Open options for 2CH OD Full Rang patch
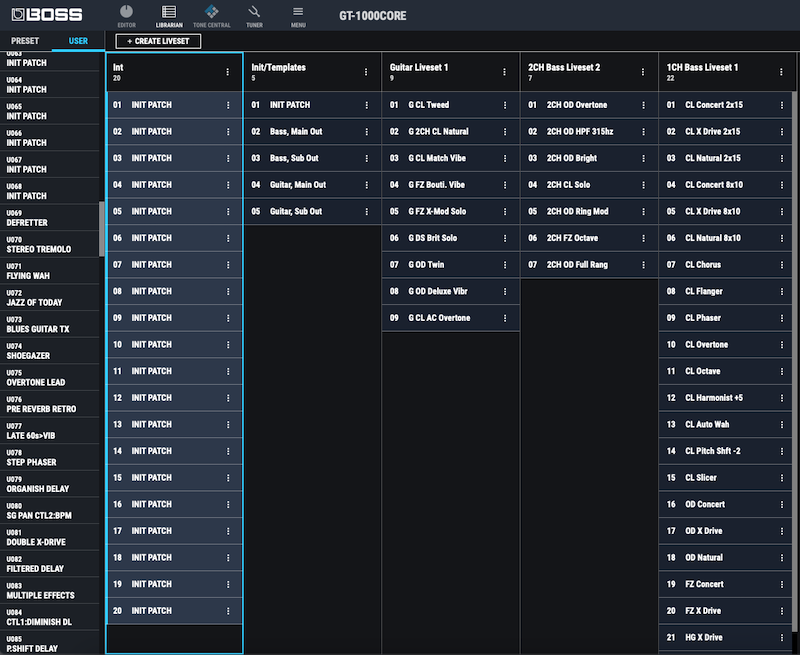This screenshot has width=800, height=655. (643, 265)
